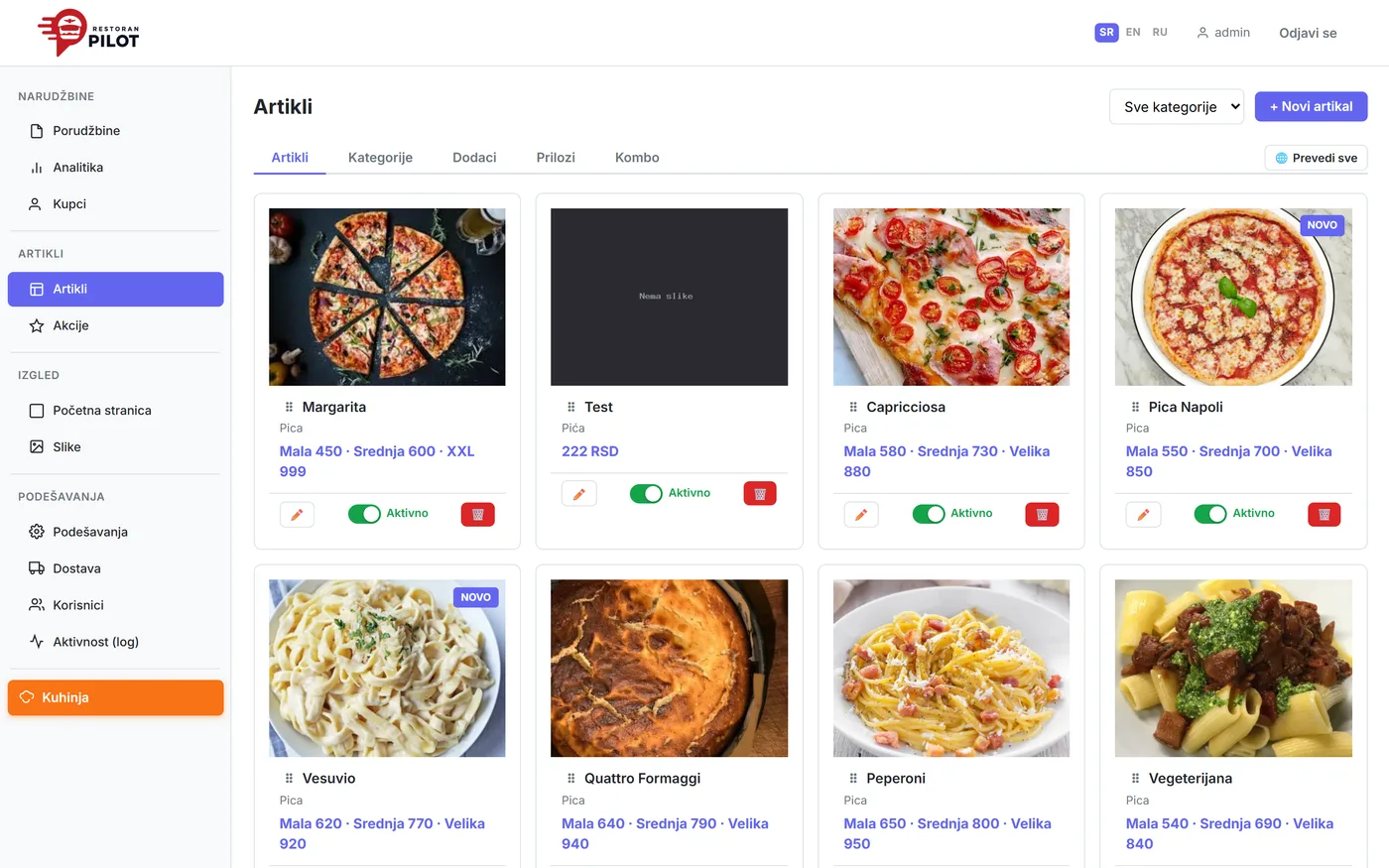The width and height of the screenshot is (1389, 868).
Task: Delete the Margarita item with trash icon
Action: [x=477, y=514]
